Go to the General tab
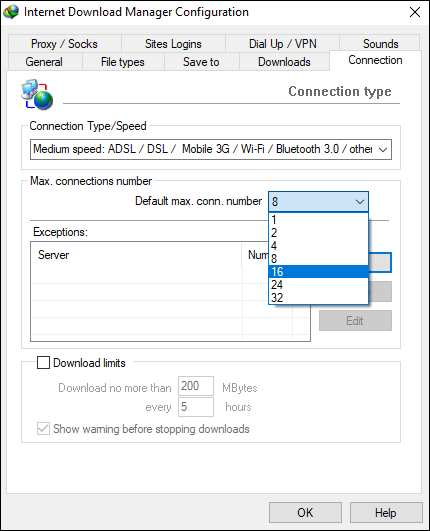430x531 pixels. click(44, 62)
